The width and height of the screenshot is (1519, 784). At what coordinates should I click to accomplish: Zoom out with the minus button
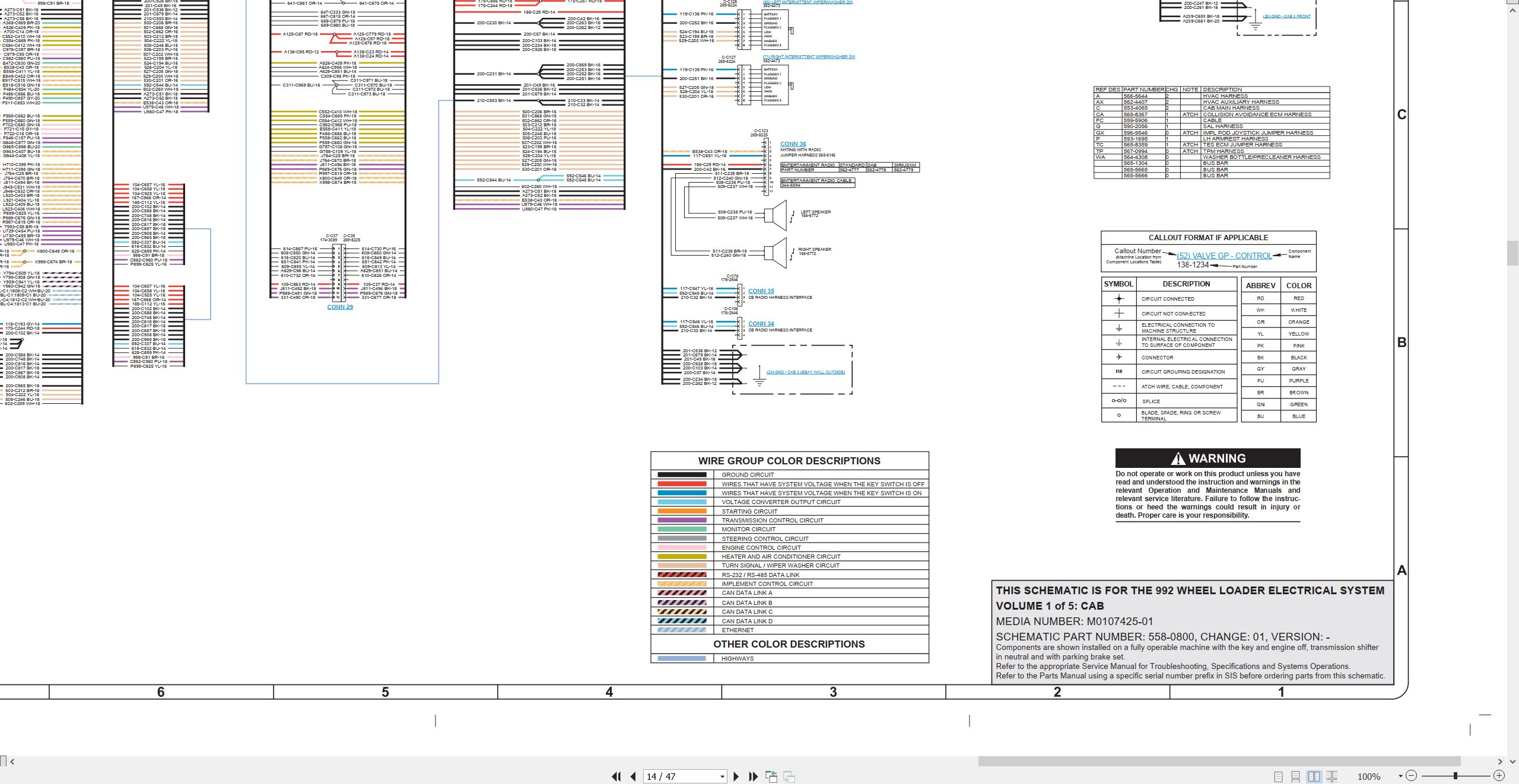[x=1412, y=776]
